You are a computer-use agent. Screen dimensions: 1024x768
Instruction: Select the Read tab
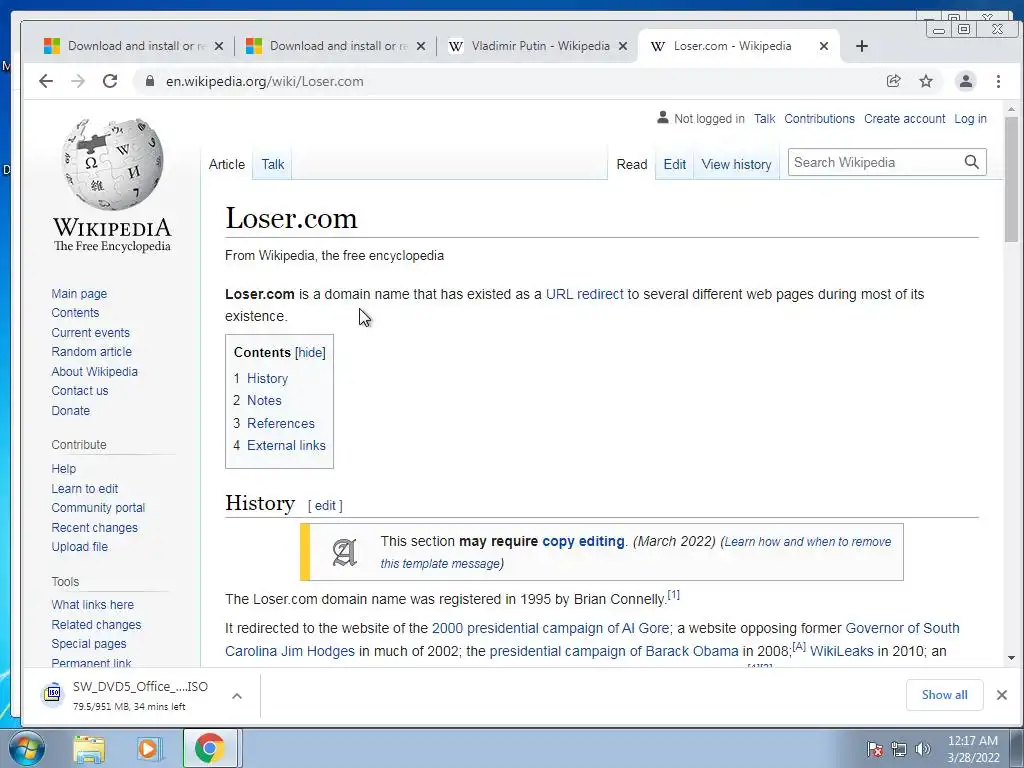(x=632, y=165)
